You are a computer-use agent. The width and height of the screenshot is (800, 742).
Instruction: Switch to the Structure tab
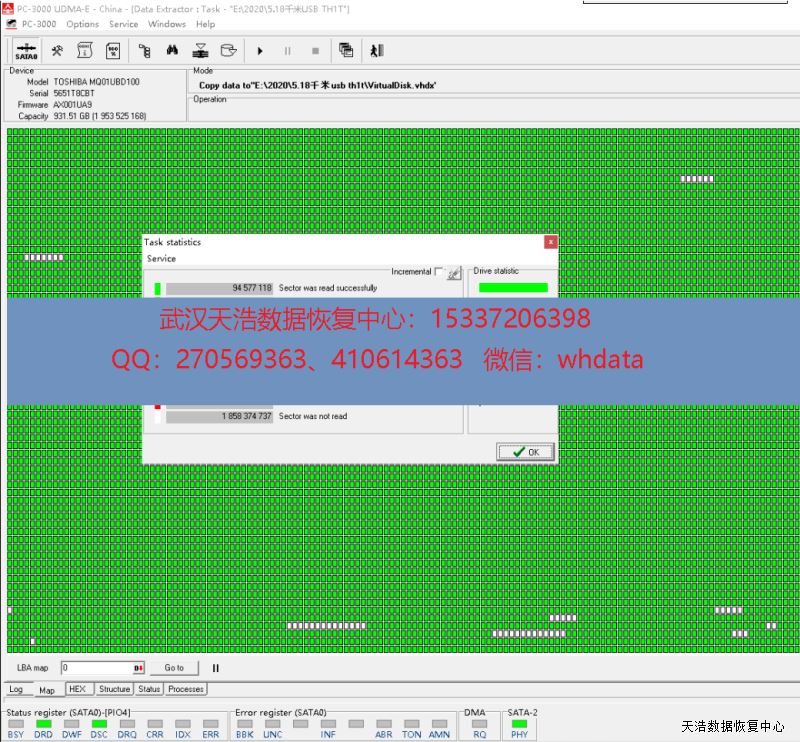pos(114,689)
